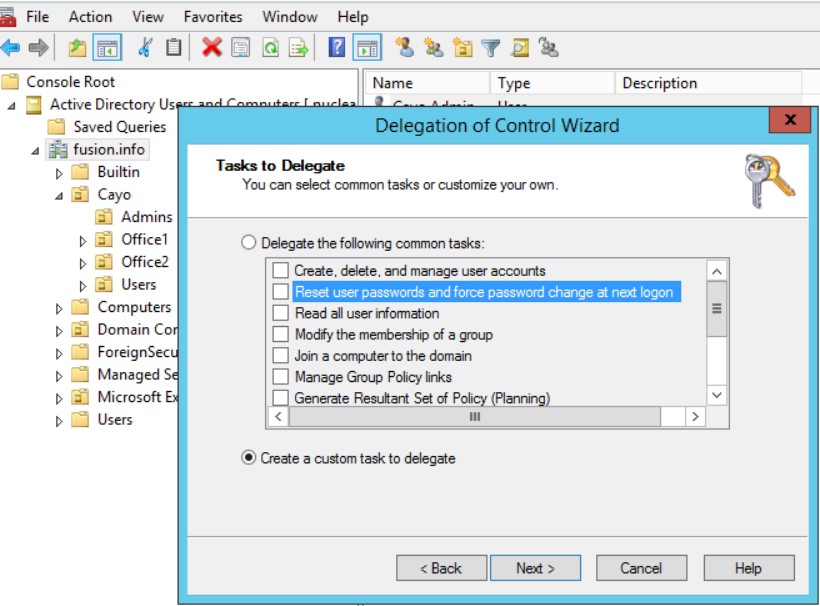Collapse the Cayo organizational unit

click(59, 196)
